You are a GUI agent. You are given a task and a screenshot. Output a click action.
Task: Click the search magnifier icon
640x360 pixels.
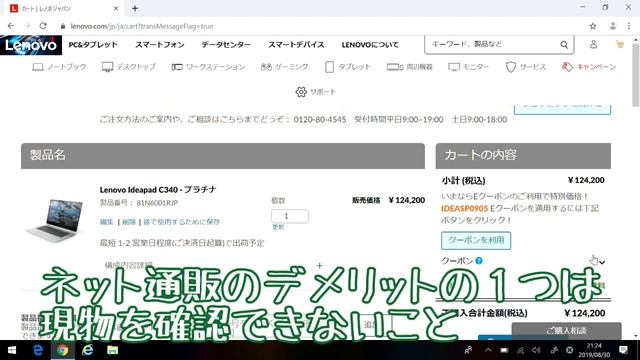click(564, 44)
